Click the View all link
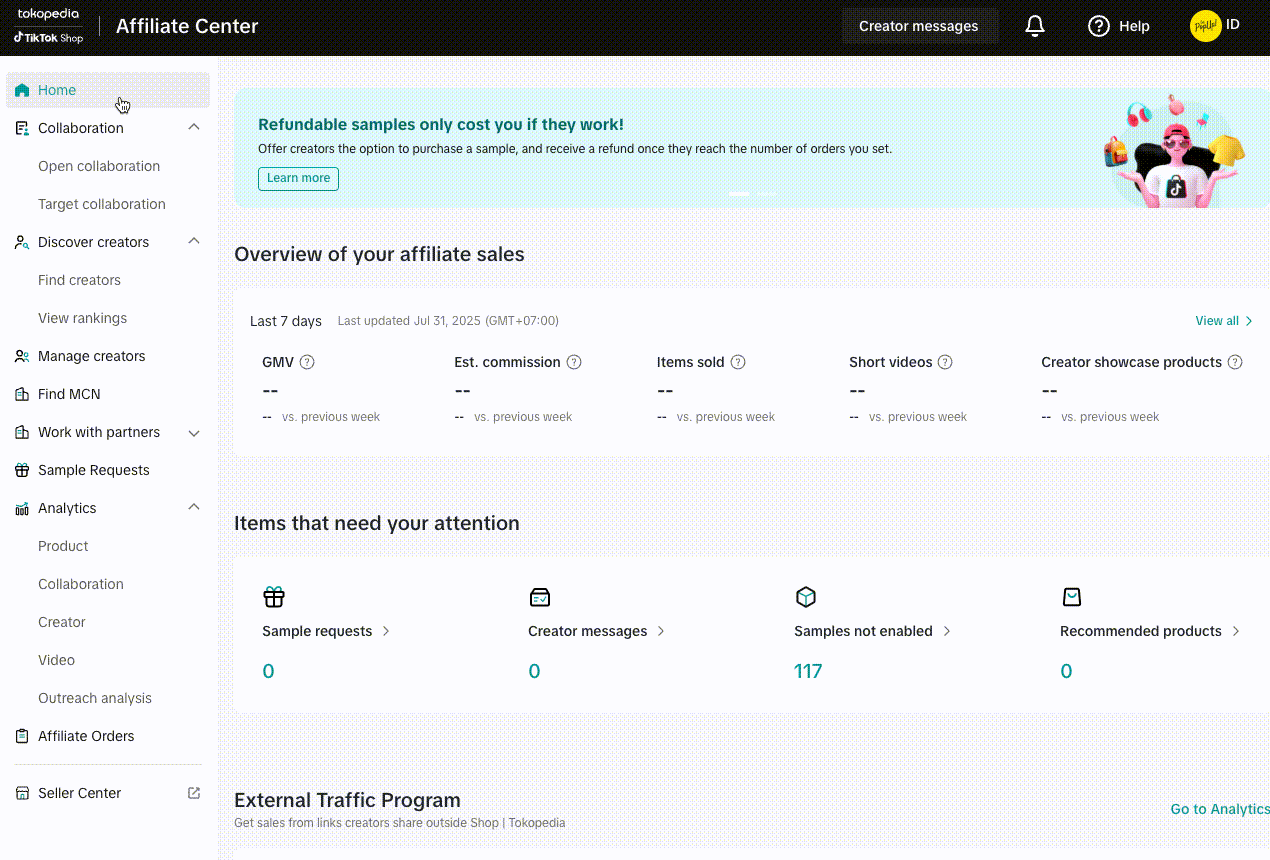 pos(1223,321)
